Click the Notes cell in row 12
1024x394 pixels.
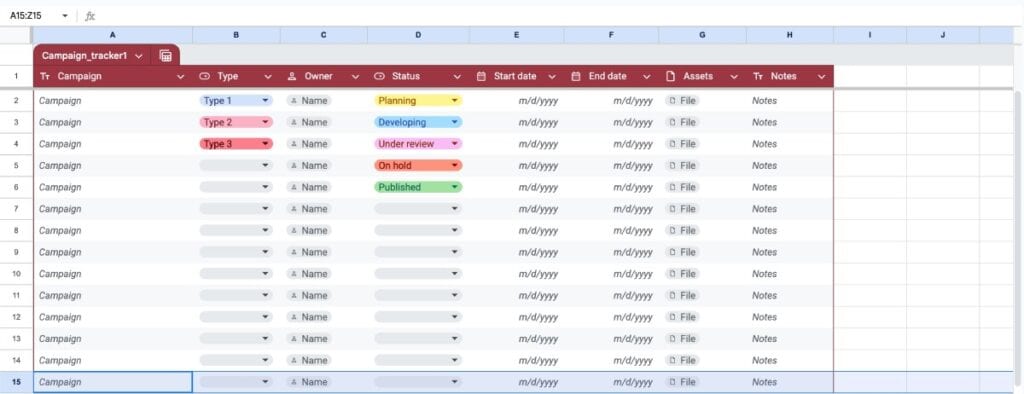click(790, 317)
